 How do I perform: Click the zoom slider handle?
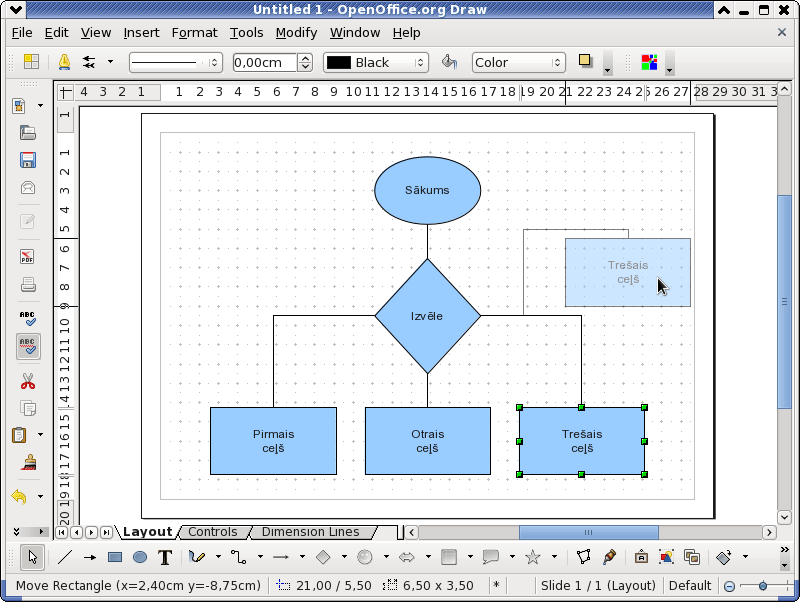tap(763, 586)
